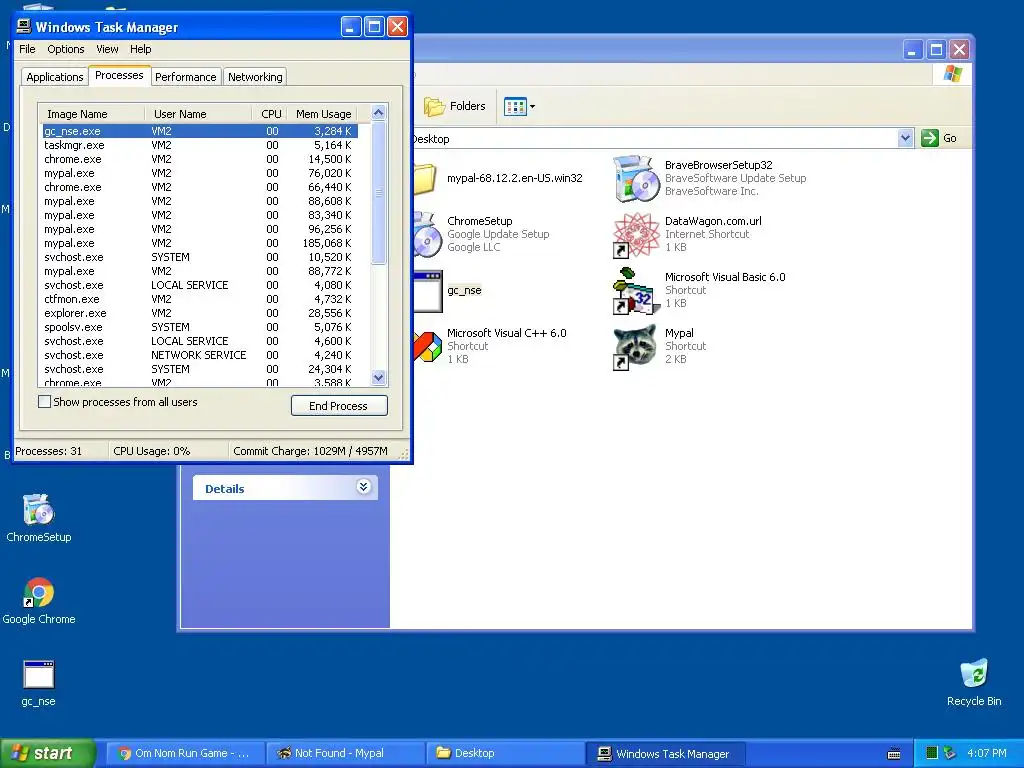
Task: Enable Show processes from all users
Action: tap(44, 402)
